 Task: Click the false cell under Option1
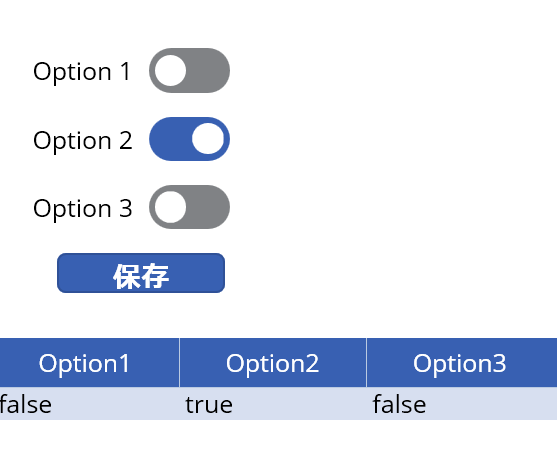pyautogui.click(x=89, y=404)
